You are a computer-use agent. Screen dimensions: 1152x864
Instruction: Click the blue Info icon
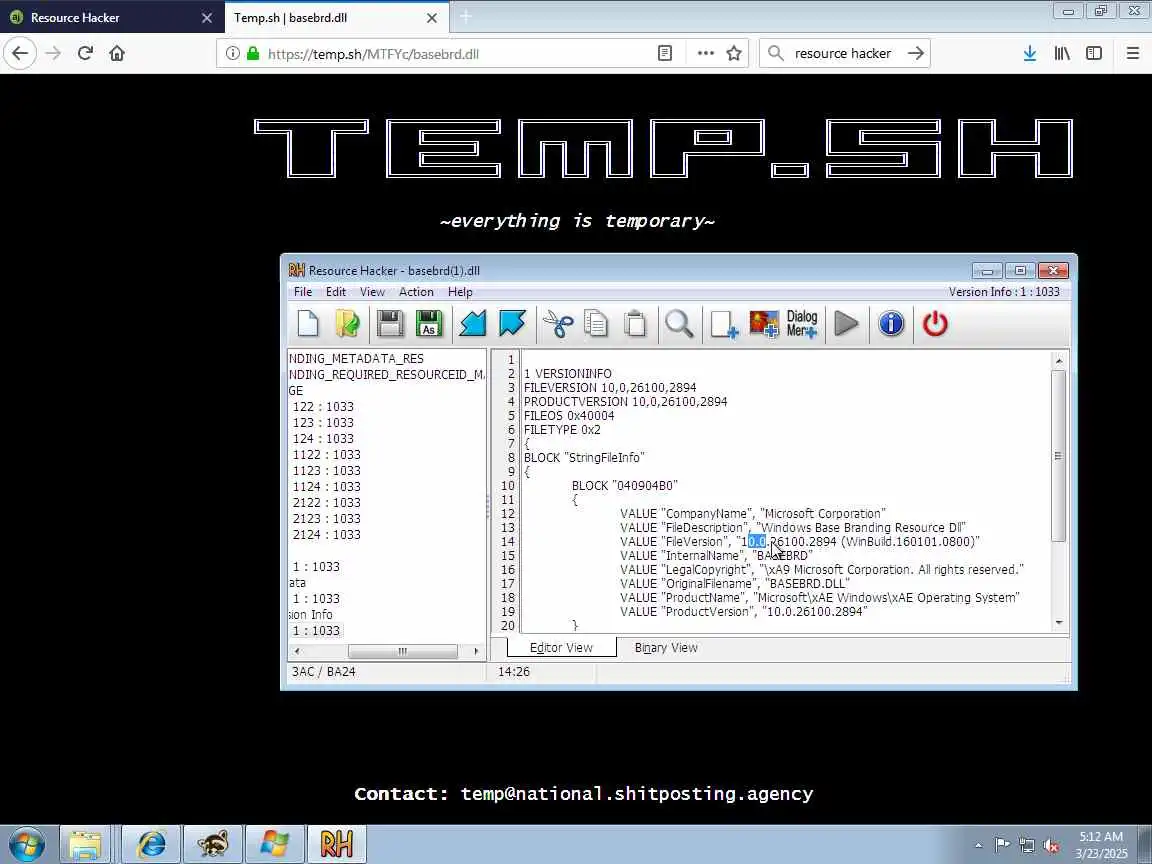coord(891,324)
